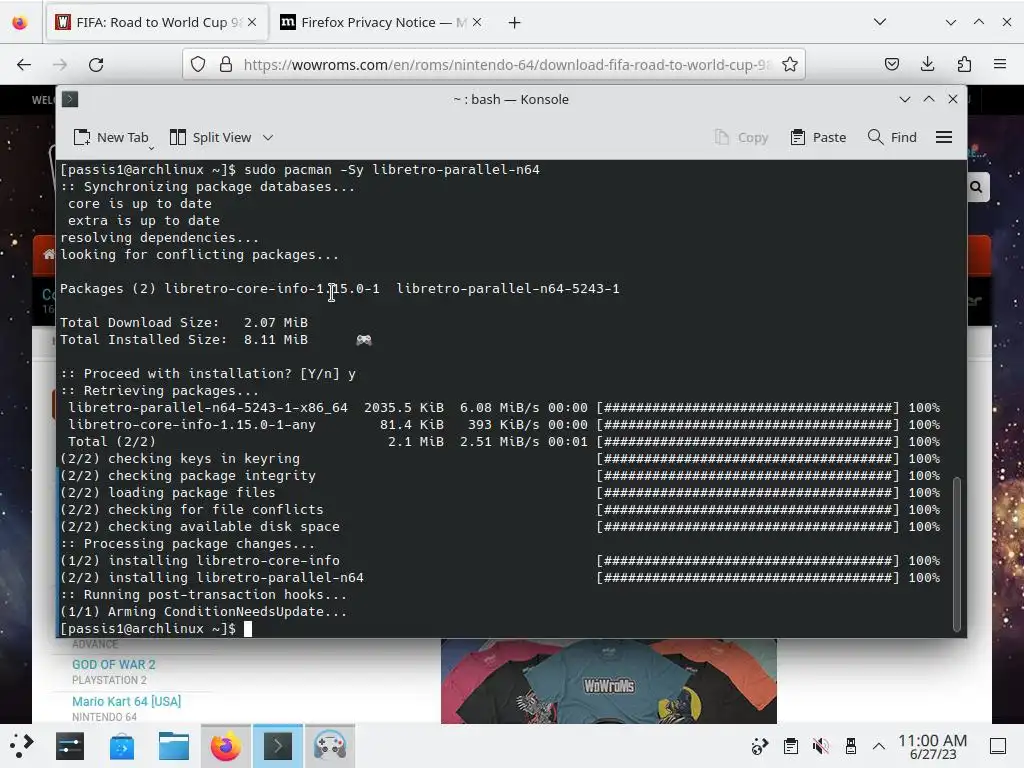Open a new Firefox tab
This screenshot has width=1024, height=768.
[515, 22]
